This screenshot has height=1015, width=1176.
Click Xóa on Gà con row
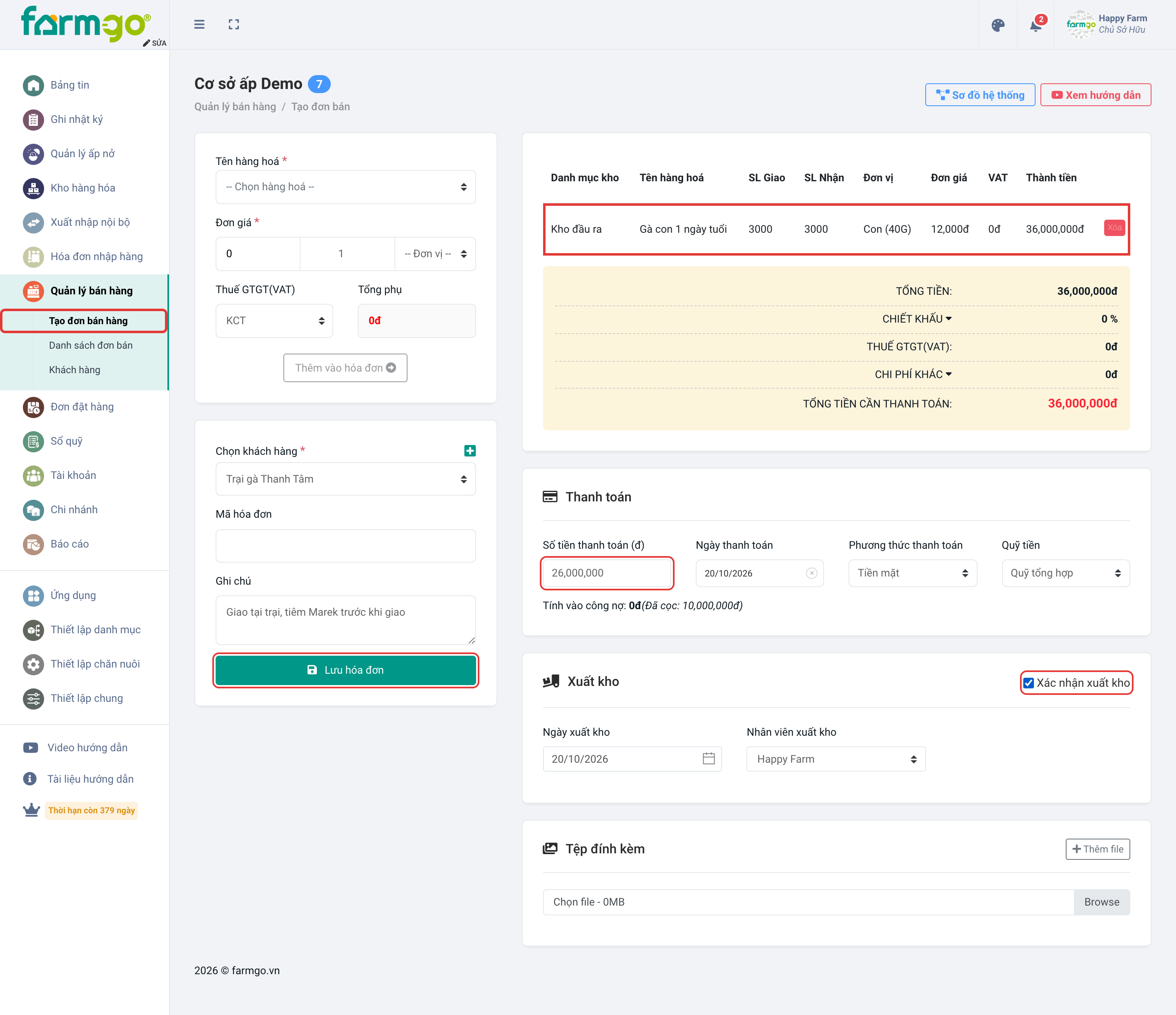coord(1115,228)
